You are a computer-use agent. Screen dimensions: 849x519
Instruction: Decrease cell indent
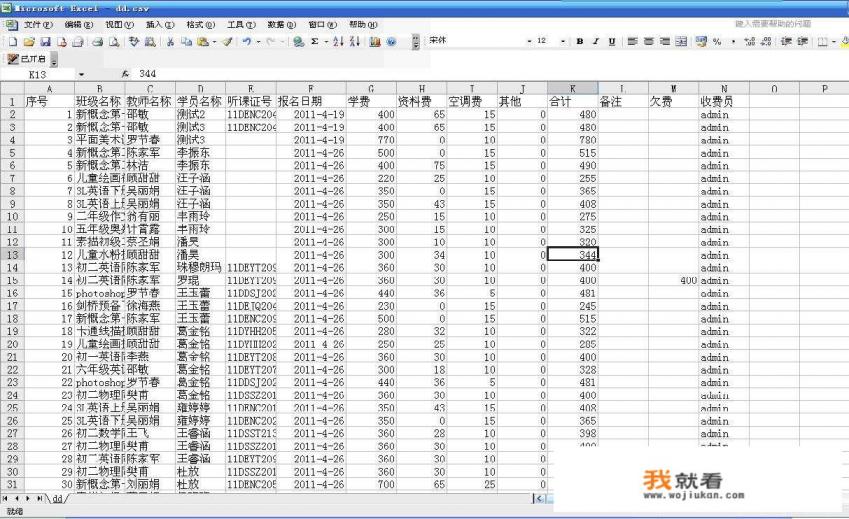point(786,41)
